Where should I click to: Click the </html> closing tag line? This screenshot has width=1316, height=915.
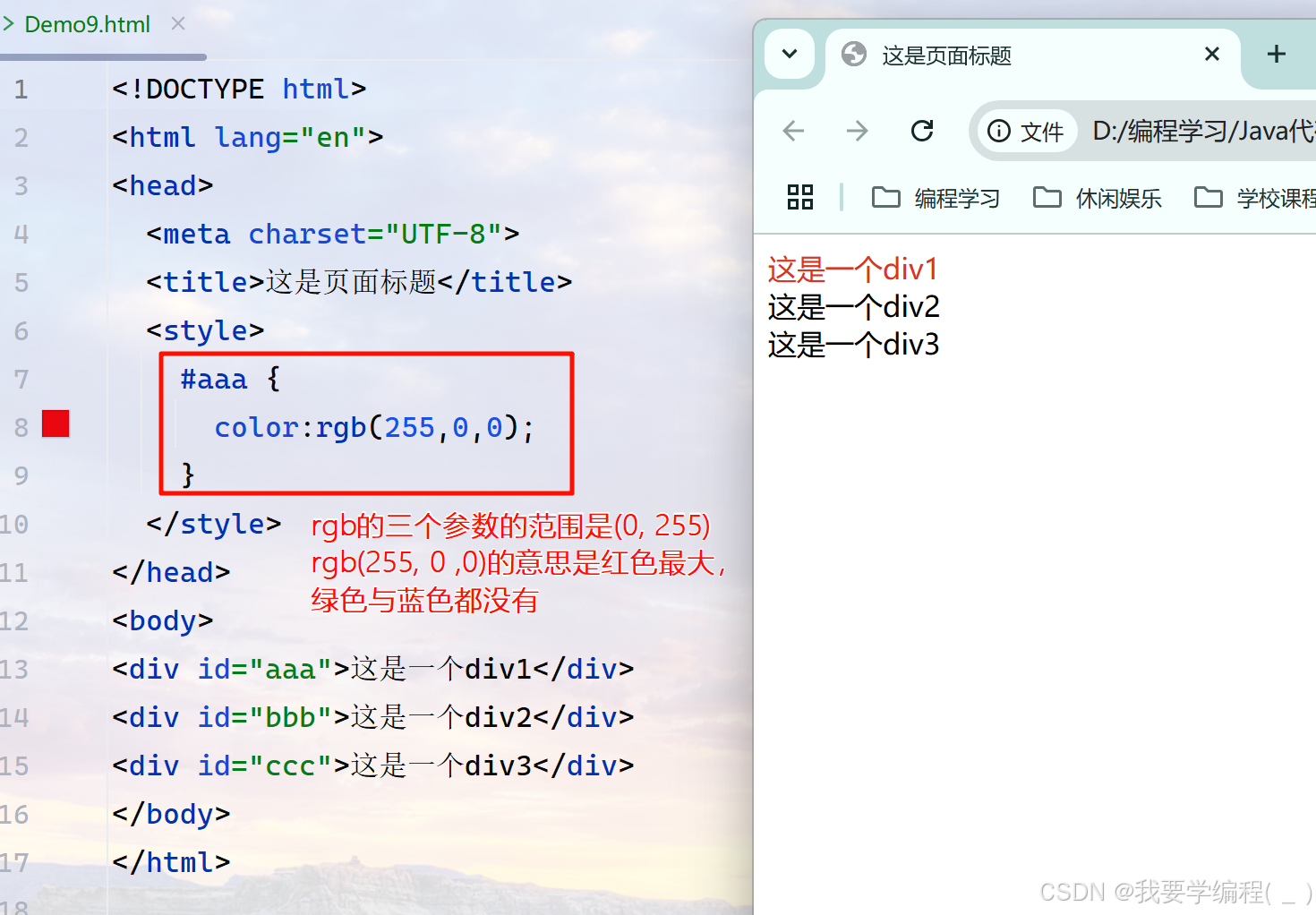[x=171, y=863]
